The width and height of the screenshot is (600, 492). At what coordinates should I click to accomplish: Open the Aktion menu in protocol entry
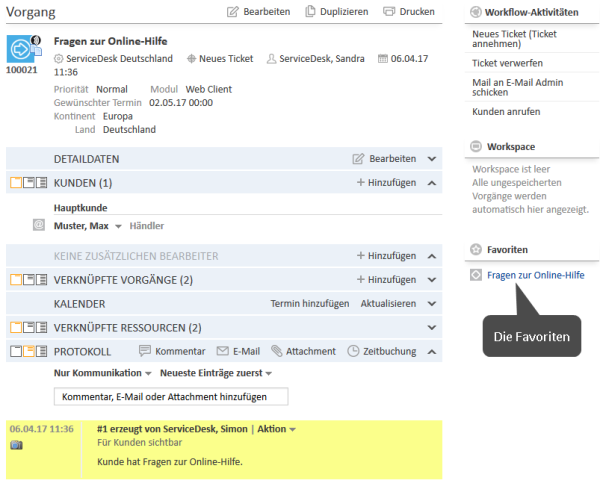pos(277,429)
